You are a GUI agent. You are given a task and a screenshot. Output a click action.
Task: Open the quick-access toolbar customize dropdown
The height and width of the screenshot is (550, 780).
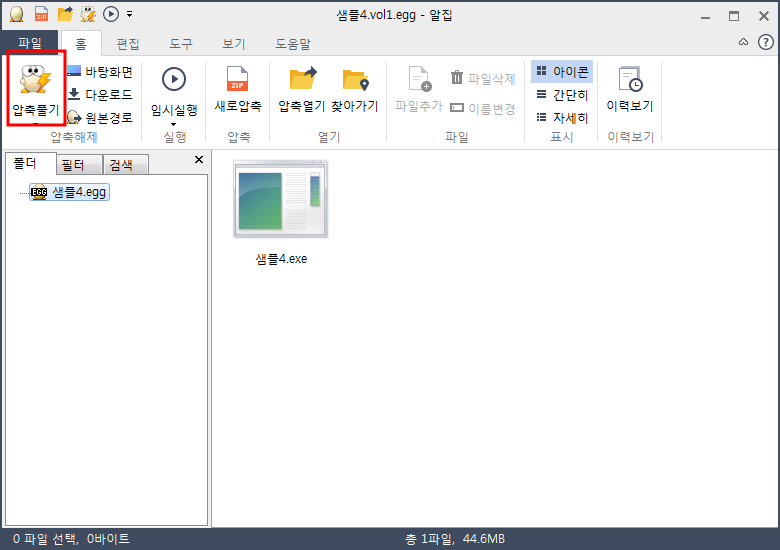click(x=129, y=14)
